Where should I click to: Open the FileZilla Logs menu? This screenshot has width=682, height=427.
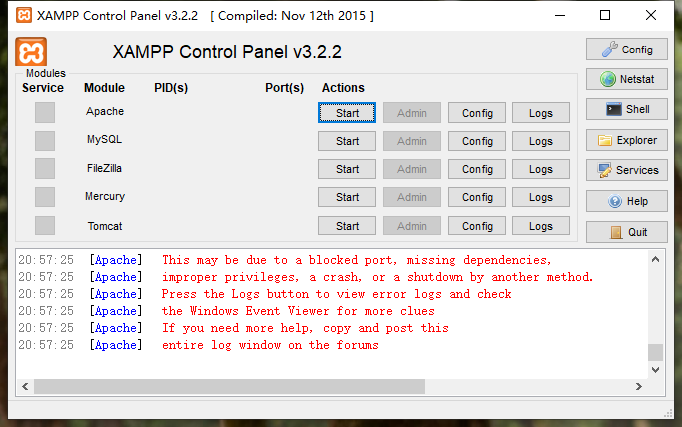click(x=541, y=169)
